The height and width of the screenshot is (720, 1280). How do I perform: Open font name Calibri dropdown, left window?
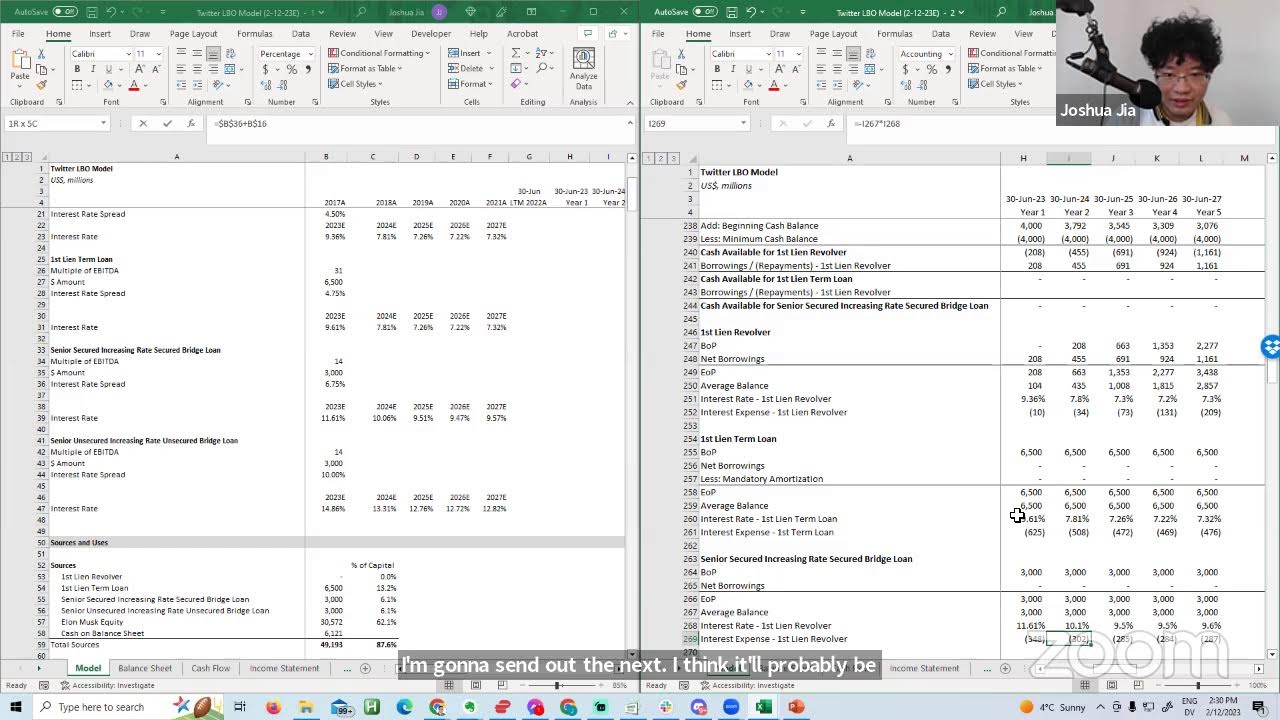128,54
